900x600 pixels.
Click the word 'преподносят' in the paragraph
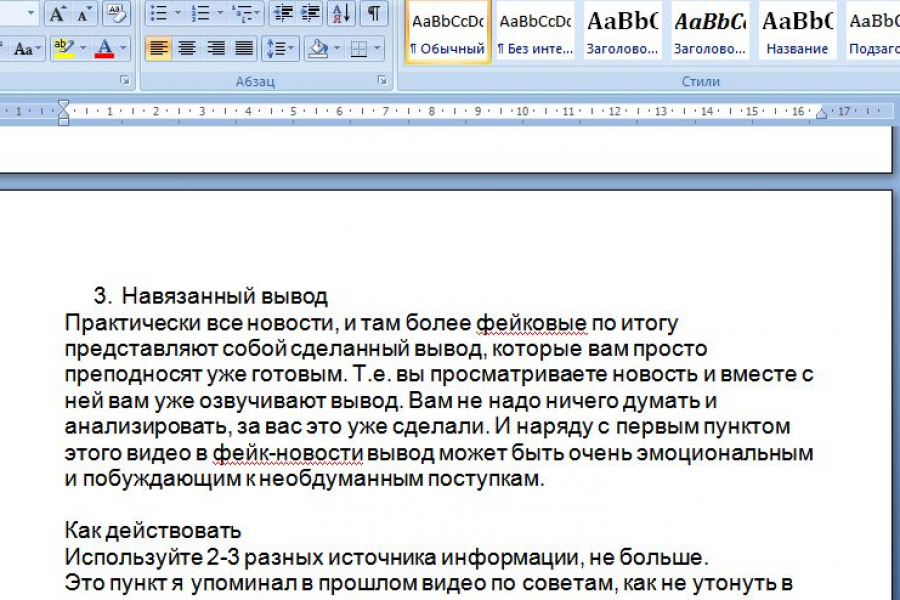(x=133, y=374)
